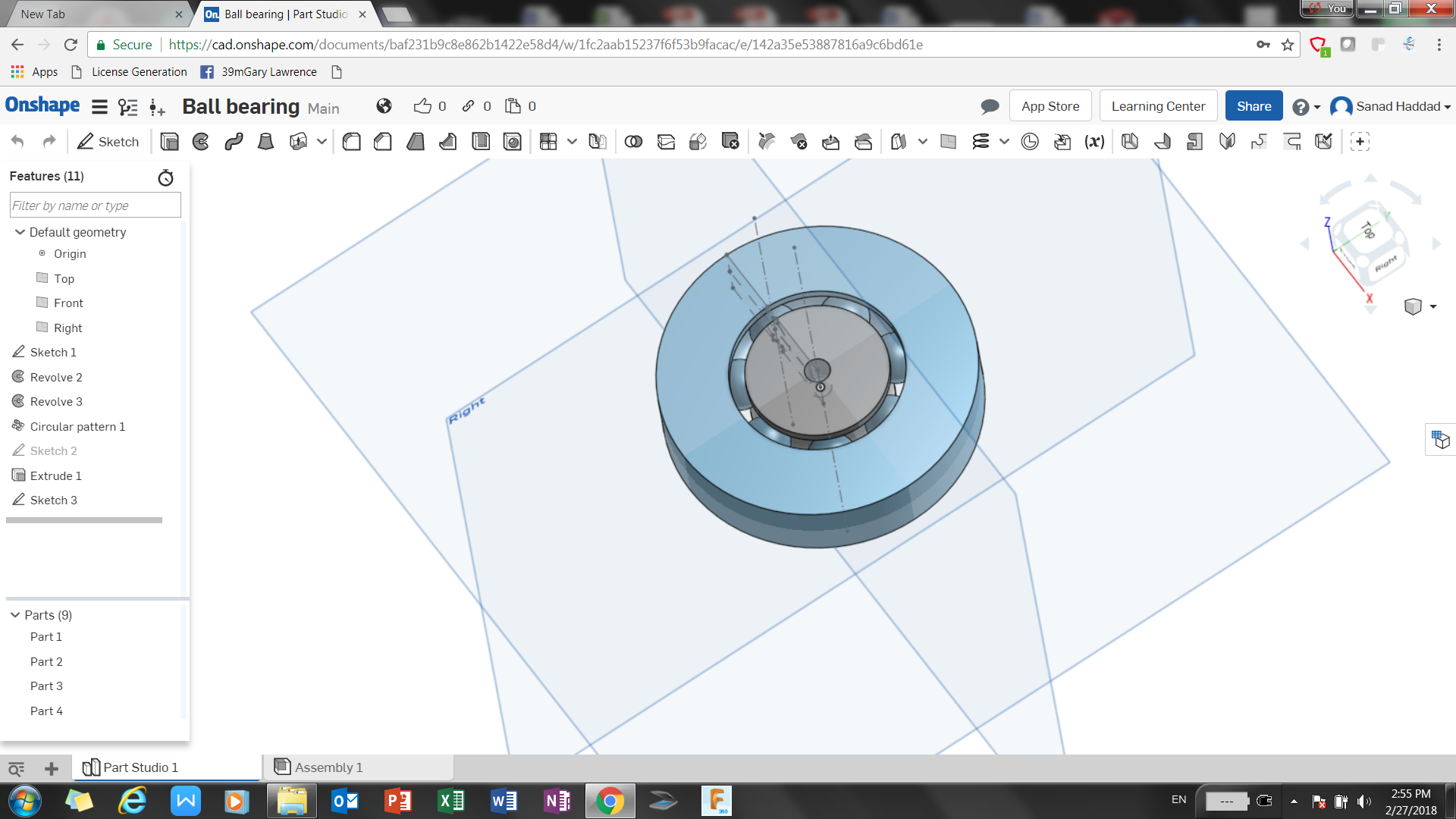The width and height of the screenshot is (1456, 819).
Task: Open the Boolean tool
Action: (633, 142)
